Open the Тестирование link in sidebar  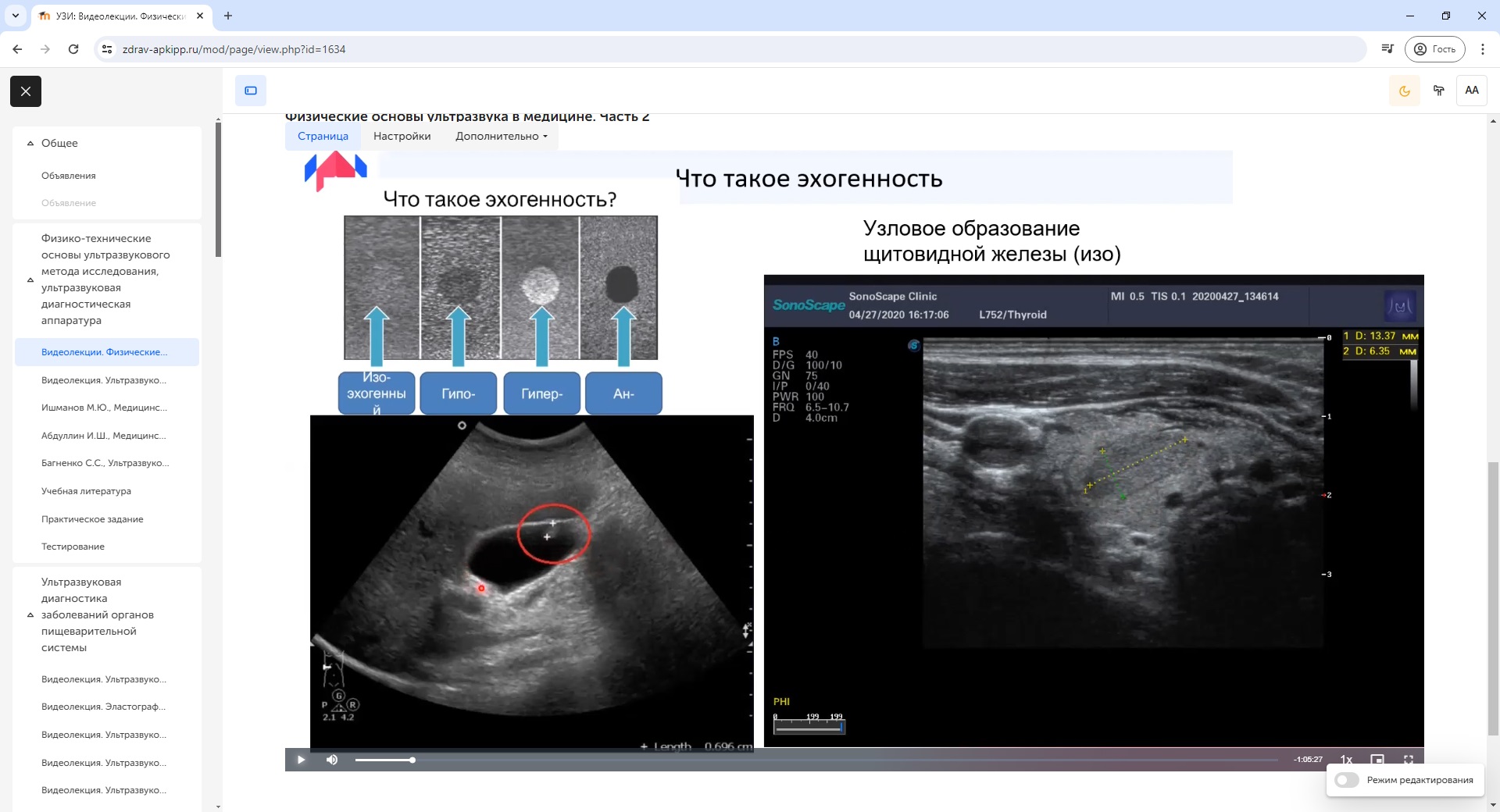(73, 547)
